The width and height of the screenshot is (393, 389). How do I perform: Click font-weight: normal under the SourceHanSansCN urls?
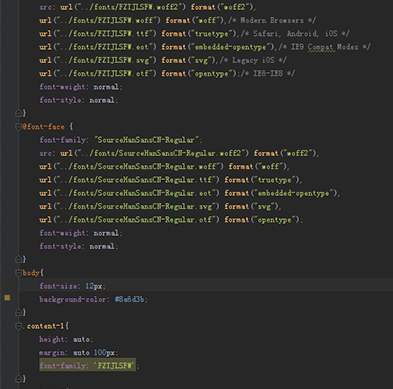tap(81, 233)
